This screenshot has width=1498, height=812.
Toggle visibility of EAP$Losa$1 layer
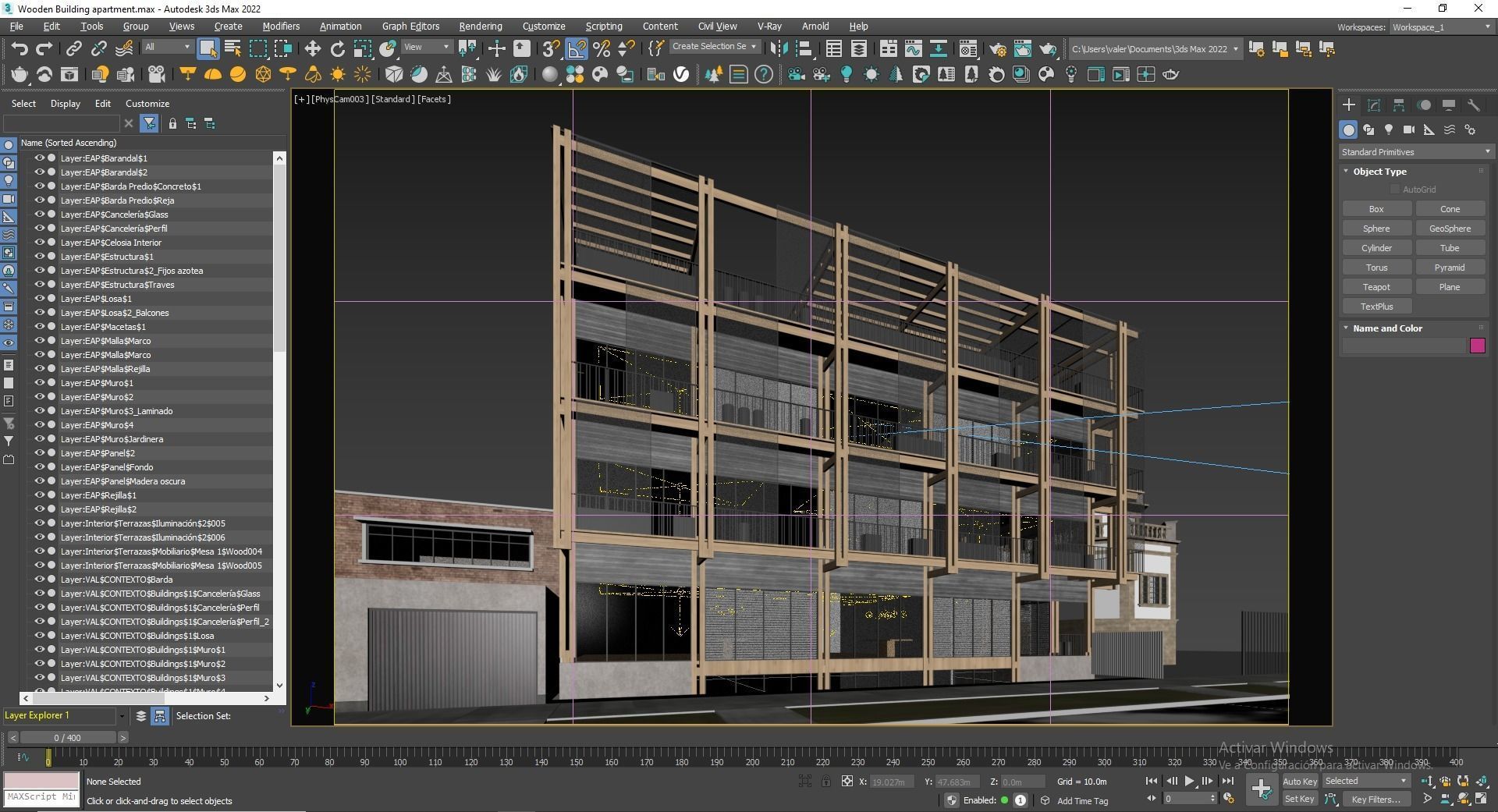[x=39, y=298]
